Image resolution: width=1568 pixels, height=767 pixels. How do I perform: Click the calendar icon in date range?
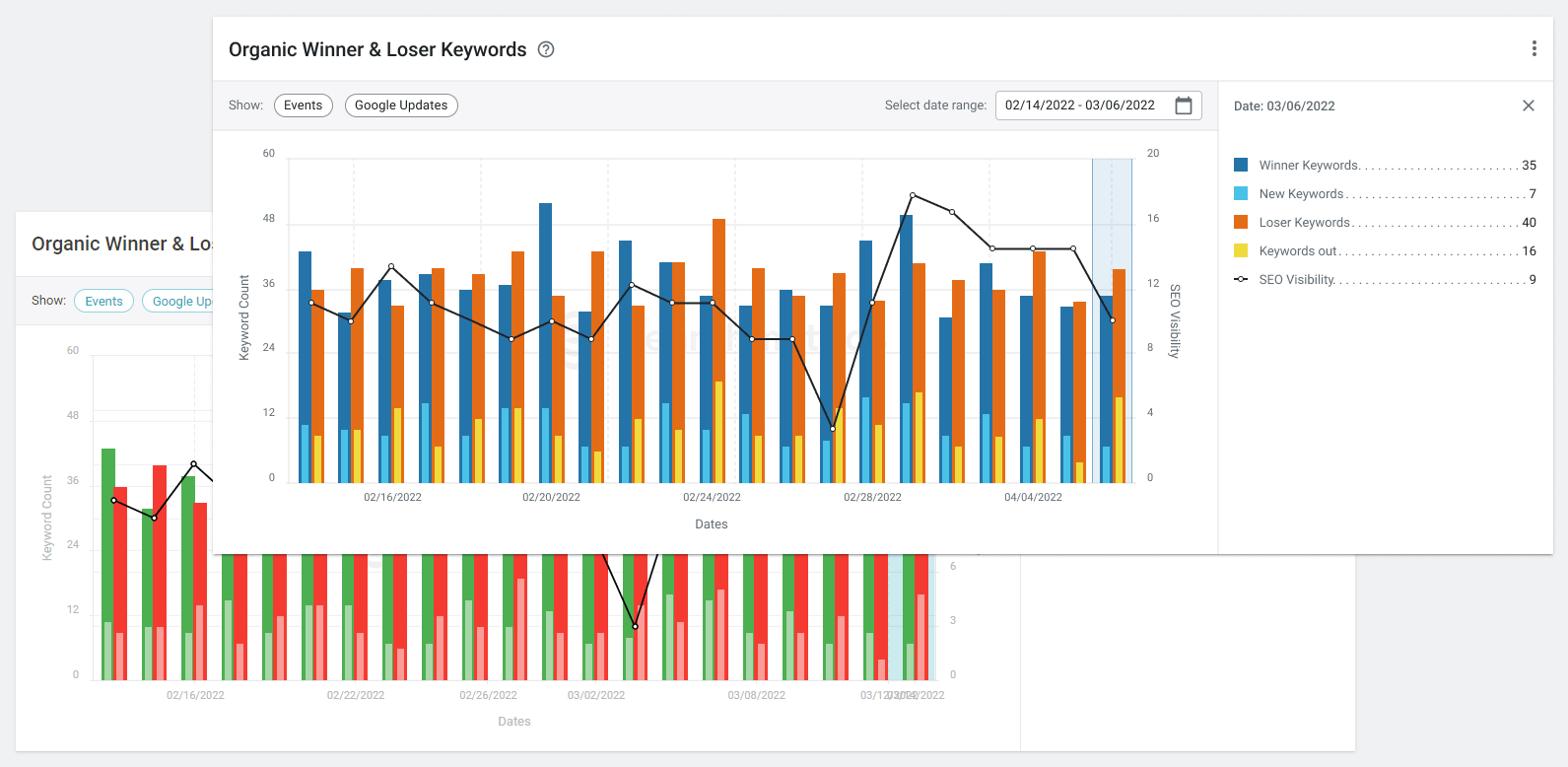[x=1184, y=105]
